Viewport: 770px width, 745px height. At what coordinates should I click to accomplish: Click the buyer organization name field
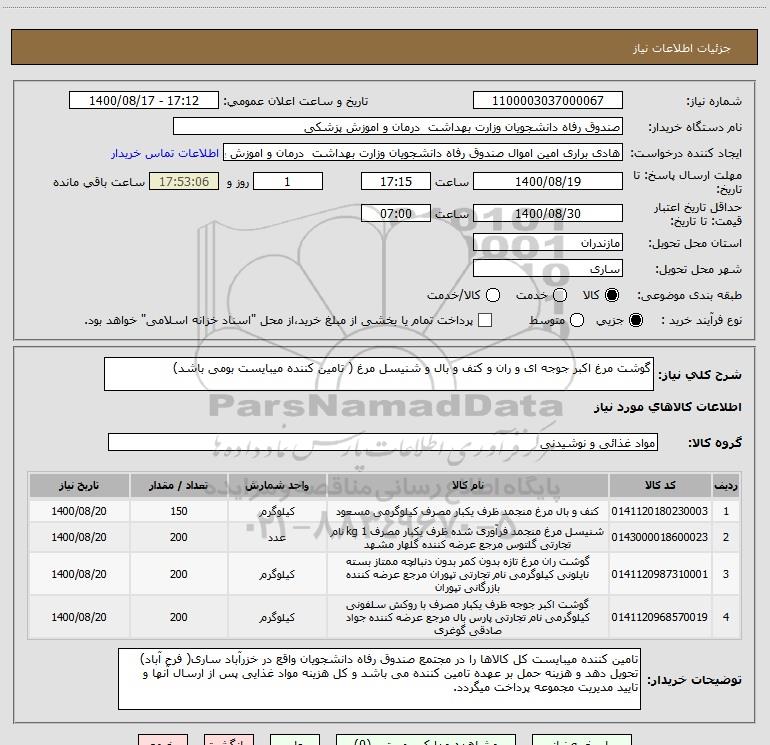point(398,127)
